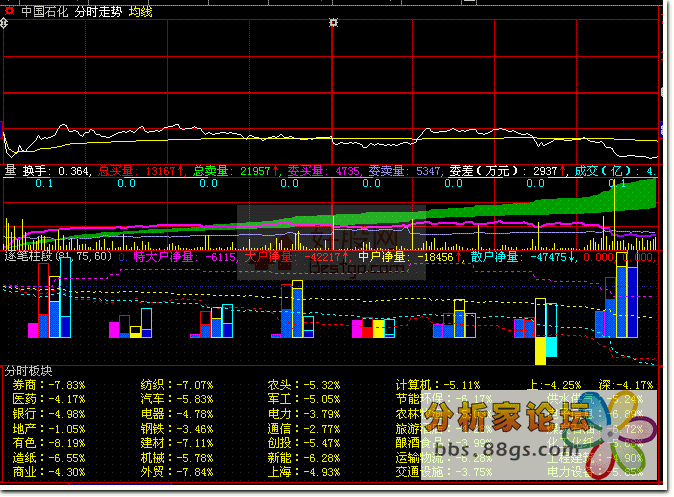
Task: Select the 纺织: -7.07% sector entry
Action: (177, 385)
